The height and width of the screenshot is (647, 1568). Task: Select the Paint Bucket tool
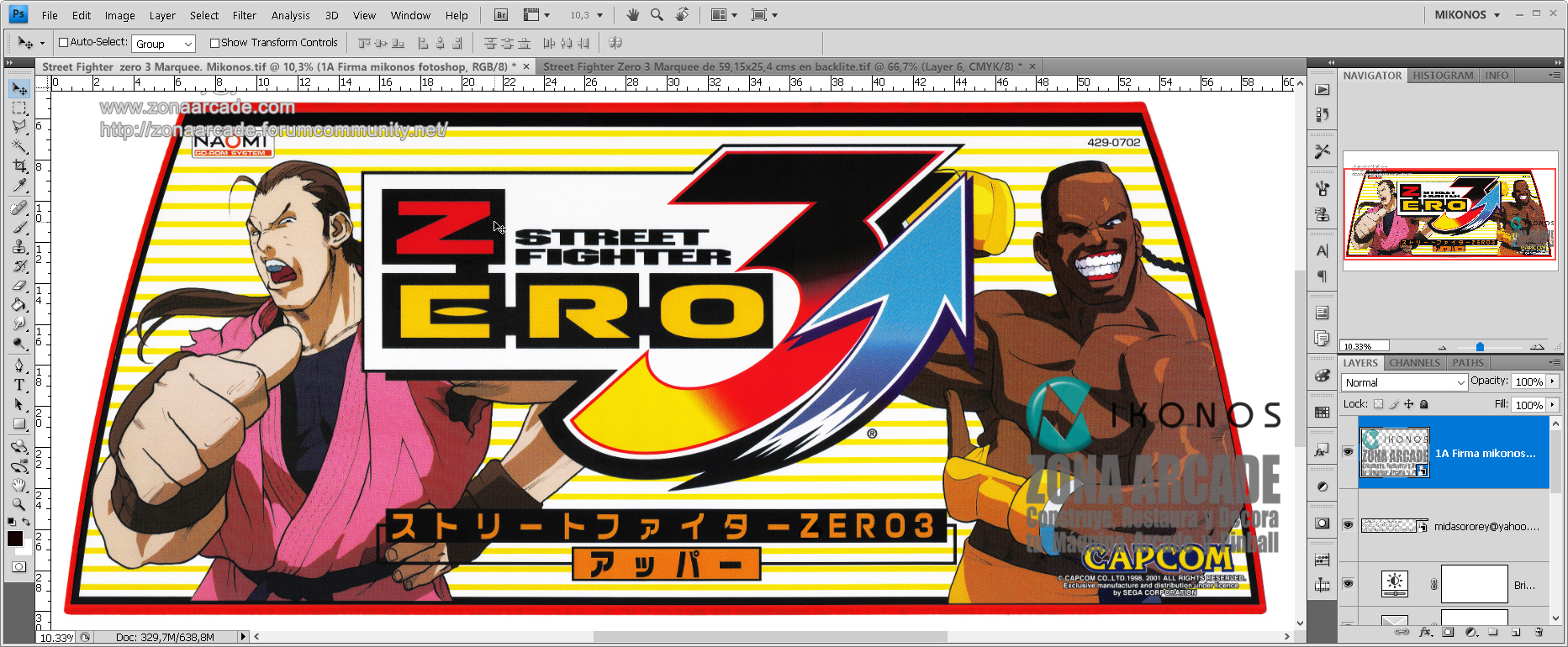pyautogui.click(x=19, y=304)
